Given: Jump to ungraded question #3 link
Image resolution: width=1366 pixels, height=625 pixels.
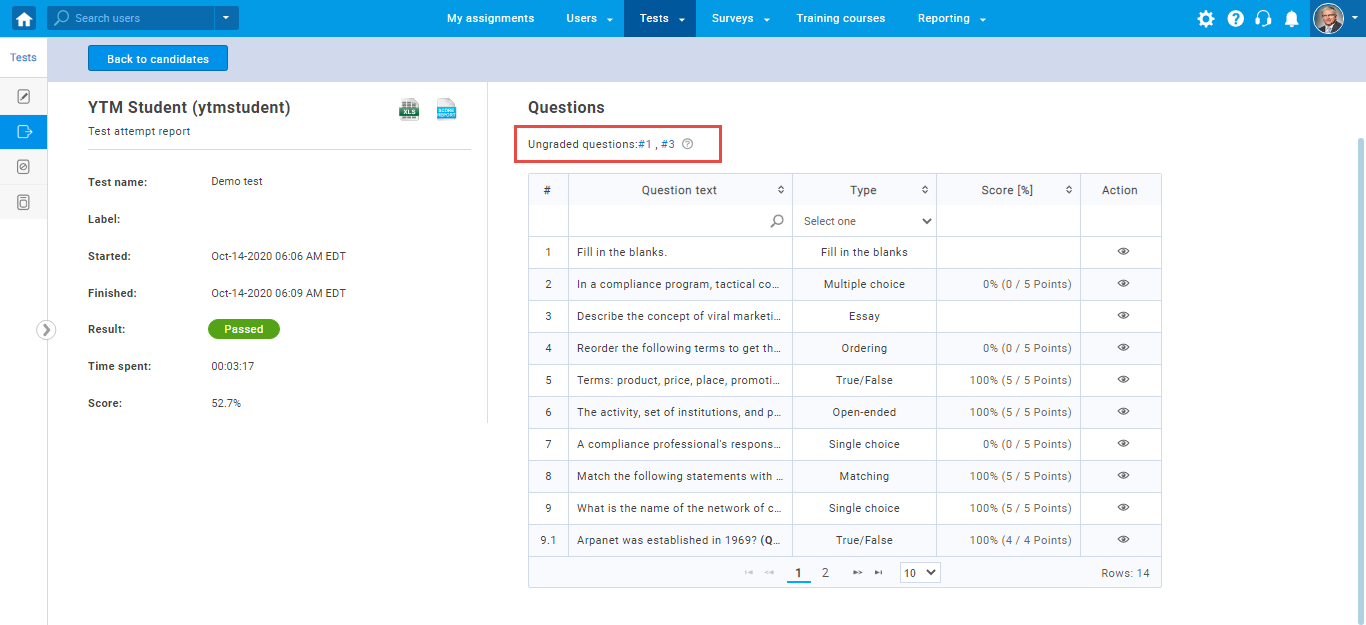Looking at the screenshot, I should click(667, 144).
